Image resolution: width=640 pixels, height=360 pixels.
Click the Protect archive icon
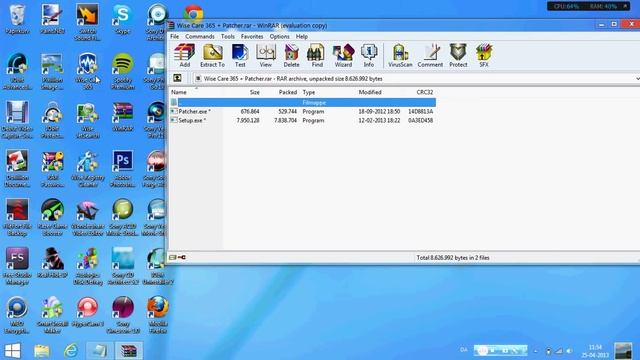pos(458,55)
